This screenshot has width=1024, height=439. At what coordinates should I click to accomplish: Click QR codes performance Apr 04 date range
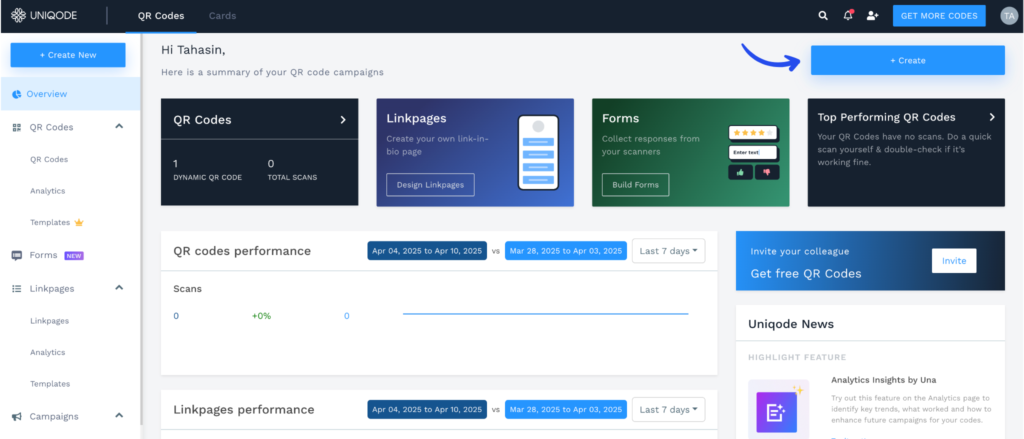[427, 251]
